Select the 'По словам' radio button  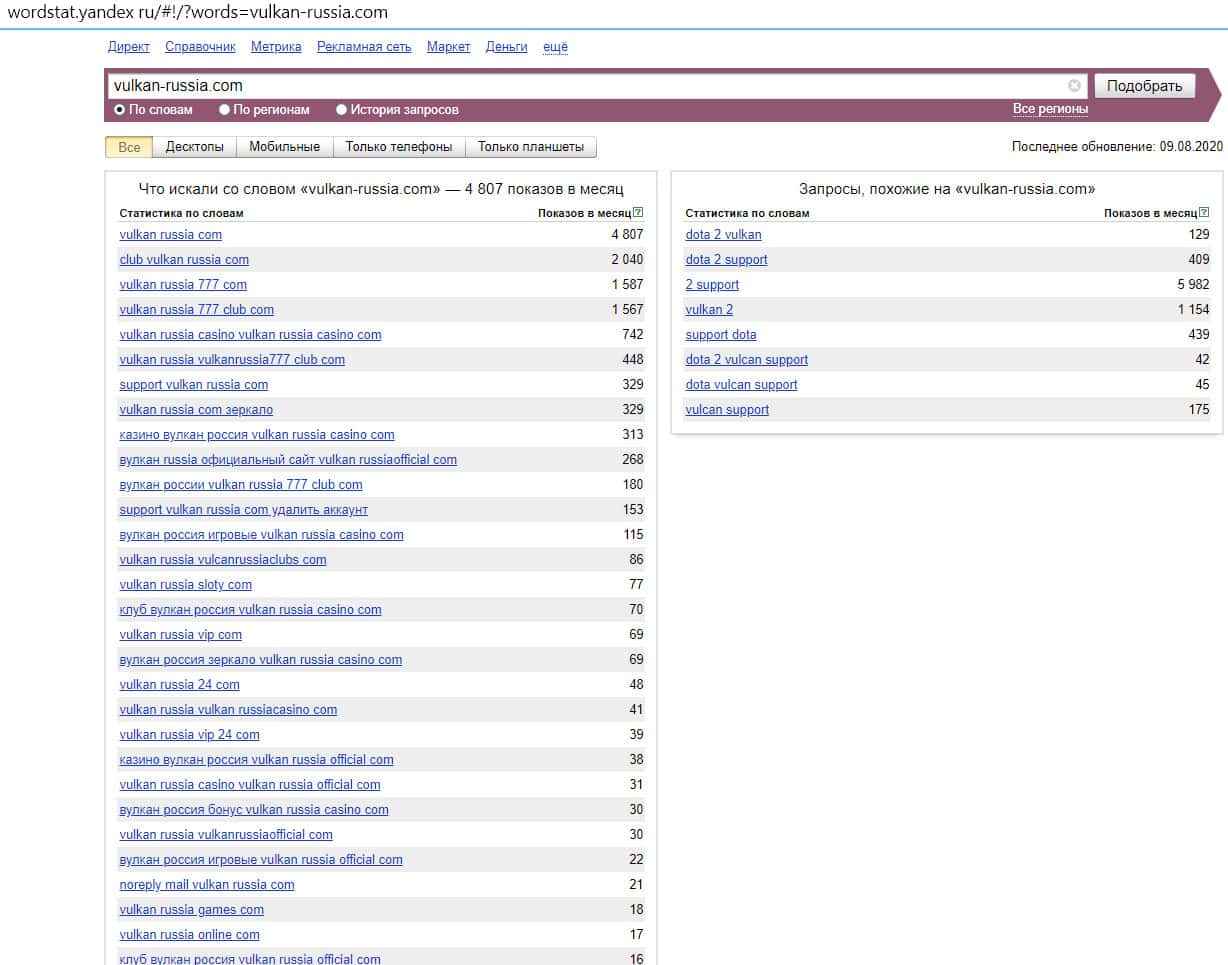(120, 110)
